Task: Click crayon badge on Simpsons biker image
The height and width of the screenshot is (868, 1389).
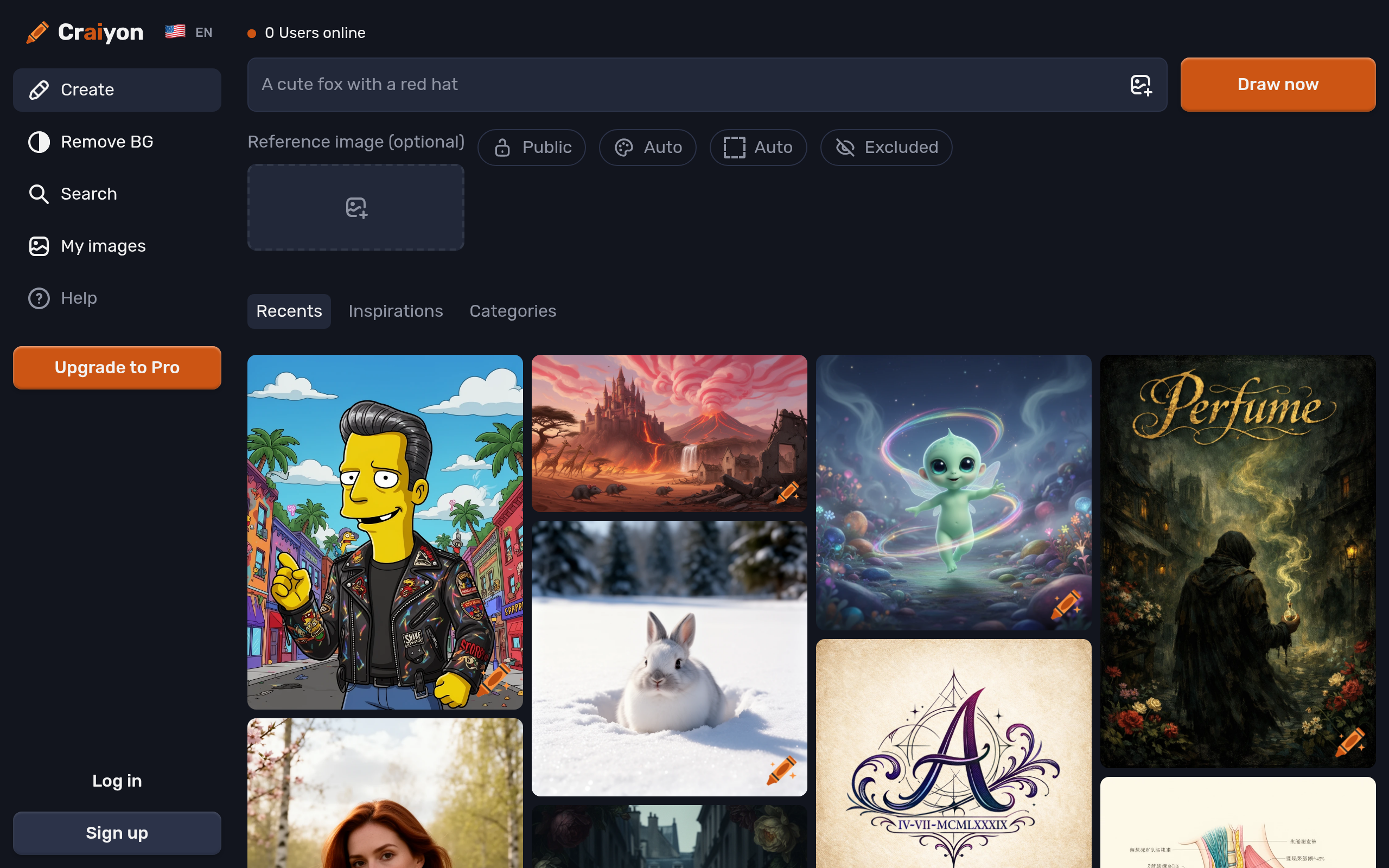Action: (495, 680)
